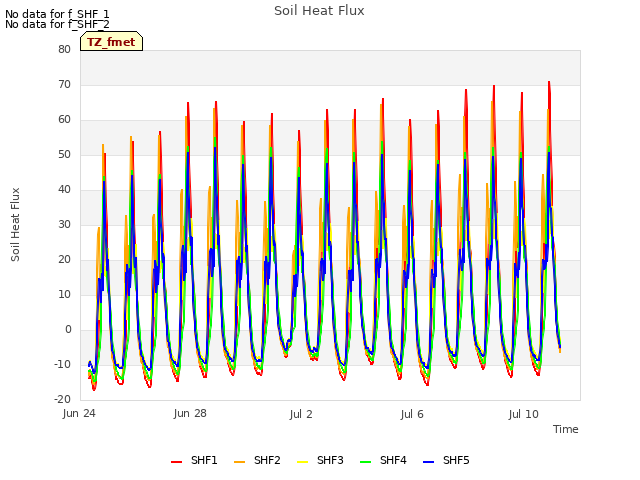Select the orange SHF2 legend color swatch

pos(240,462)
